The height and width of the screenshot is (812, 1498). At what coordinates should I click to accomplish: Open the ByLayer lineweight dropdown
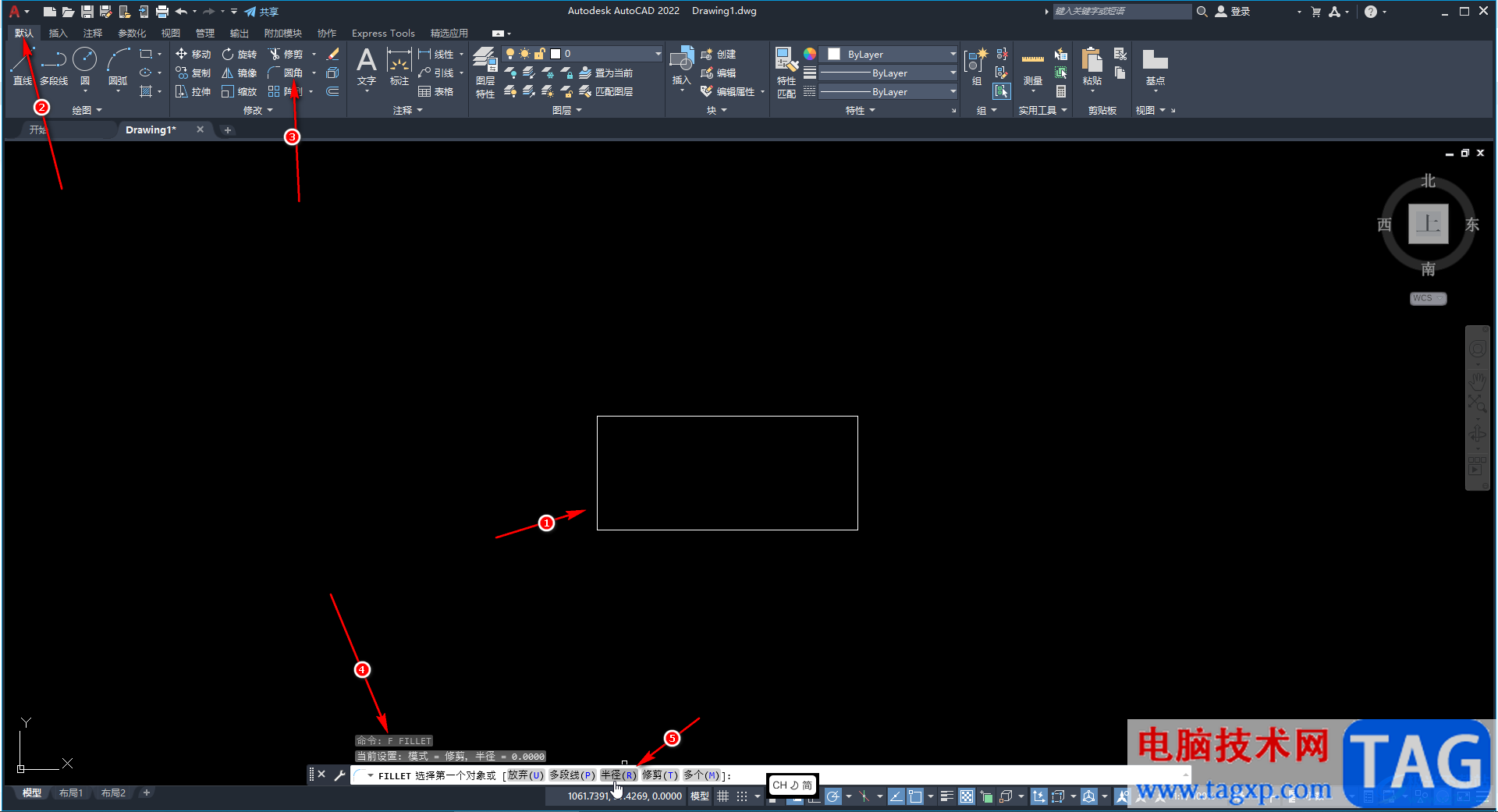tap(889, 73)
